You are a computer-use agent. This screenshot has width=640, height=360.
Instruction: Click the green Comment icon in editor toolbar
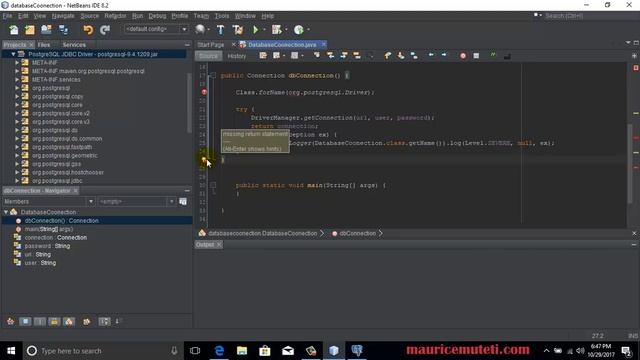point(493,55)
